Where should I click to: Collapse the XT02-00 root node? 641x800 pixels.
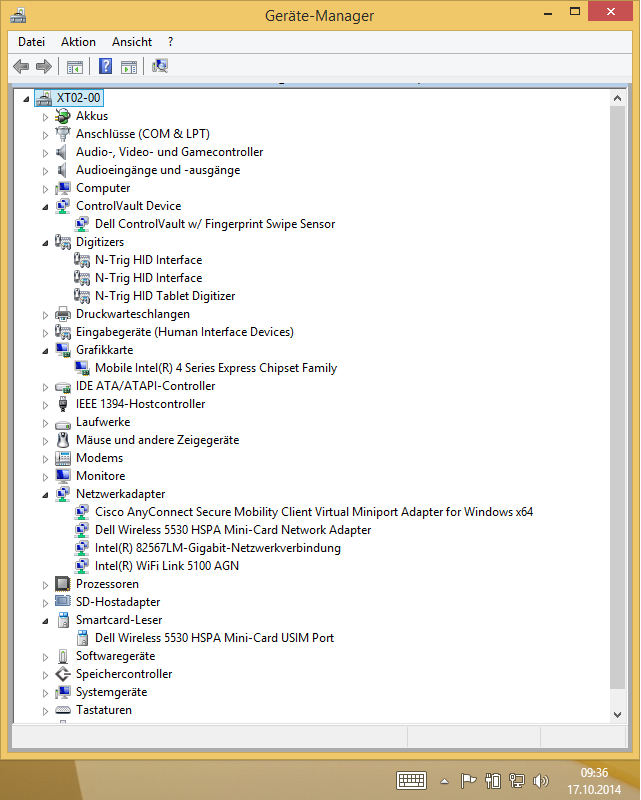pos(26,99)
